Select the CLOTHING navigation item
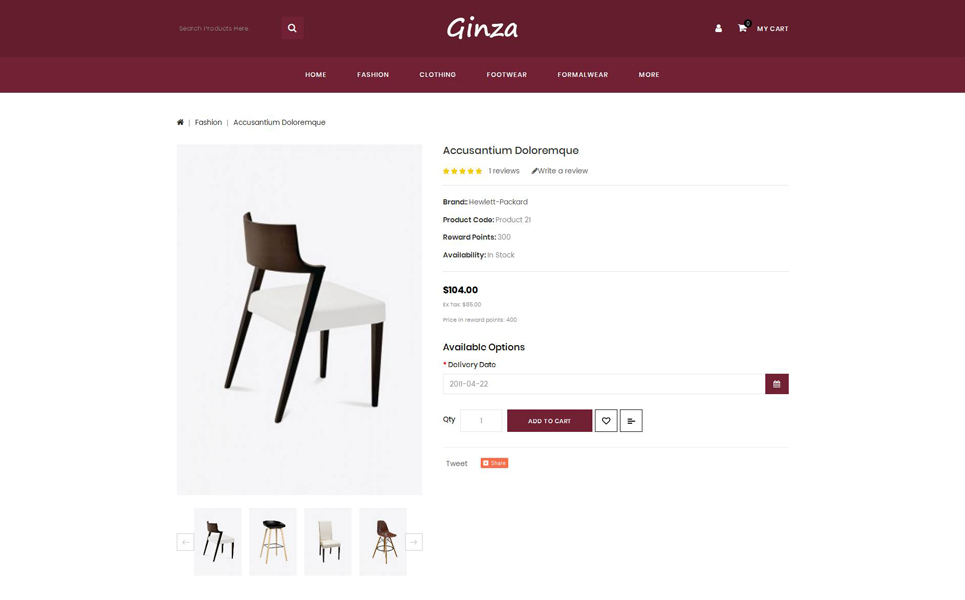The width and height of the screenshot is (965, 600). (x=438, y=74)
